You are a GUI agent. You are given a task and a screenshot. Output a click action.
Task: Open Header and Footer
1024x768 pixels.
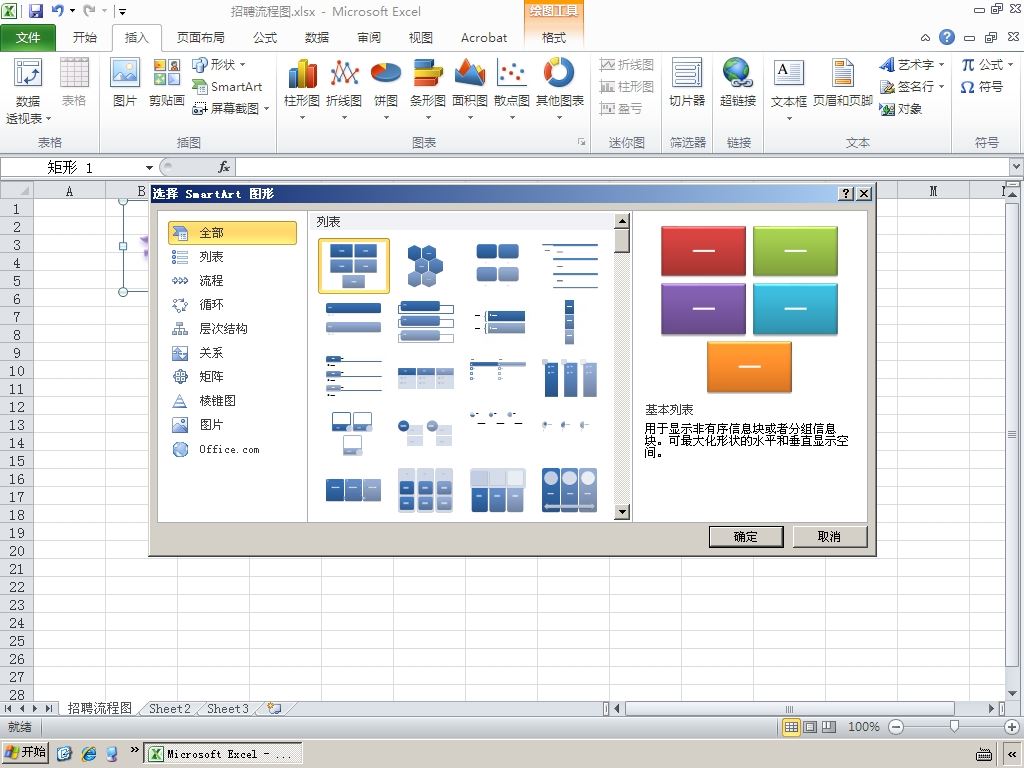tap(842, 82)
